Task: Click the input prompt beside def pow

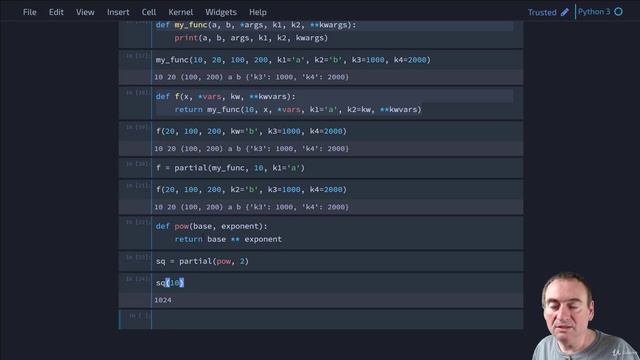Action: [x=137, y=222]
